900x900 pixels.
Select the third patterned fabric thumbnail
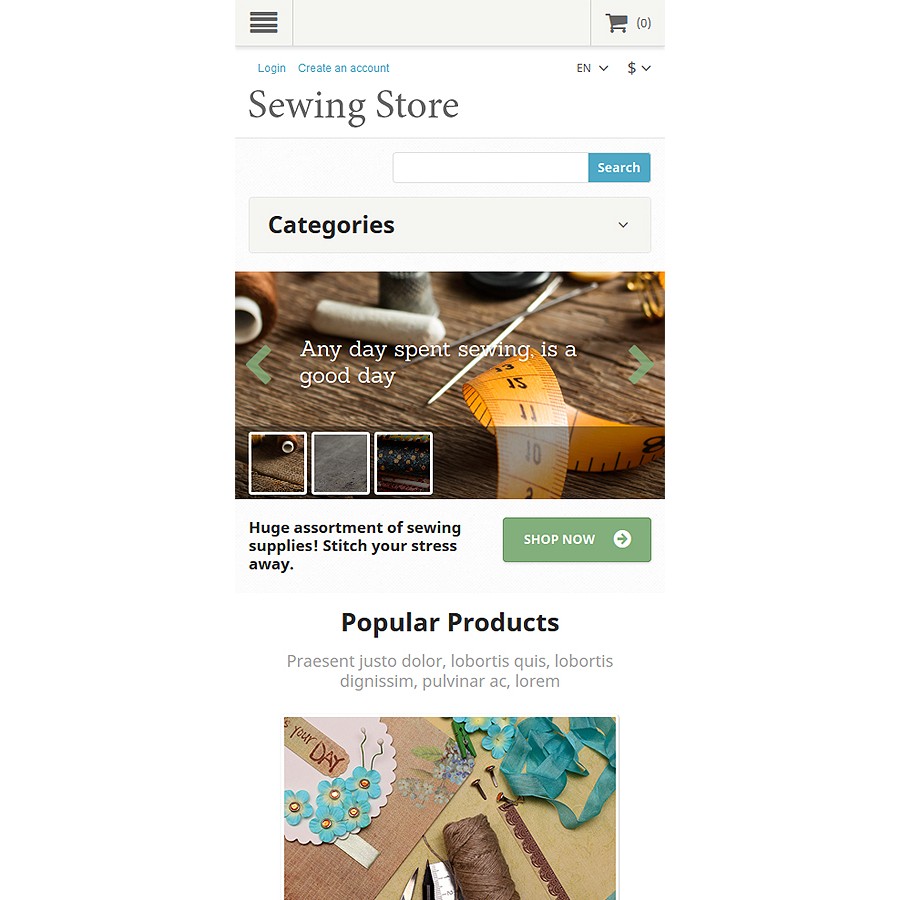click(404, 463)
